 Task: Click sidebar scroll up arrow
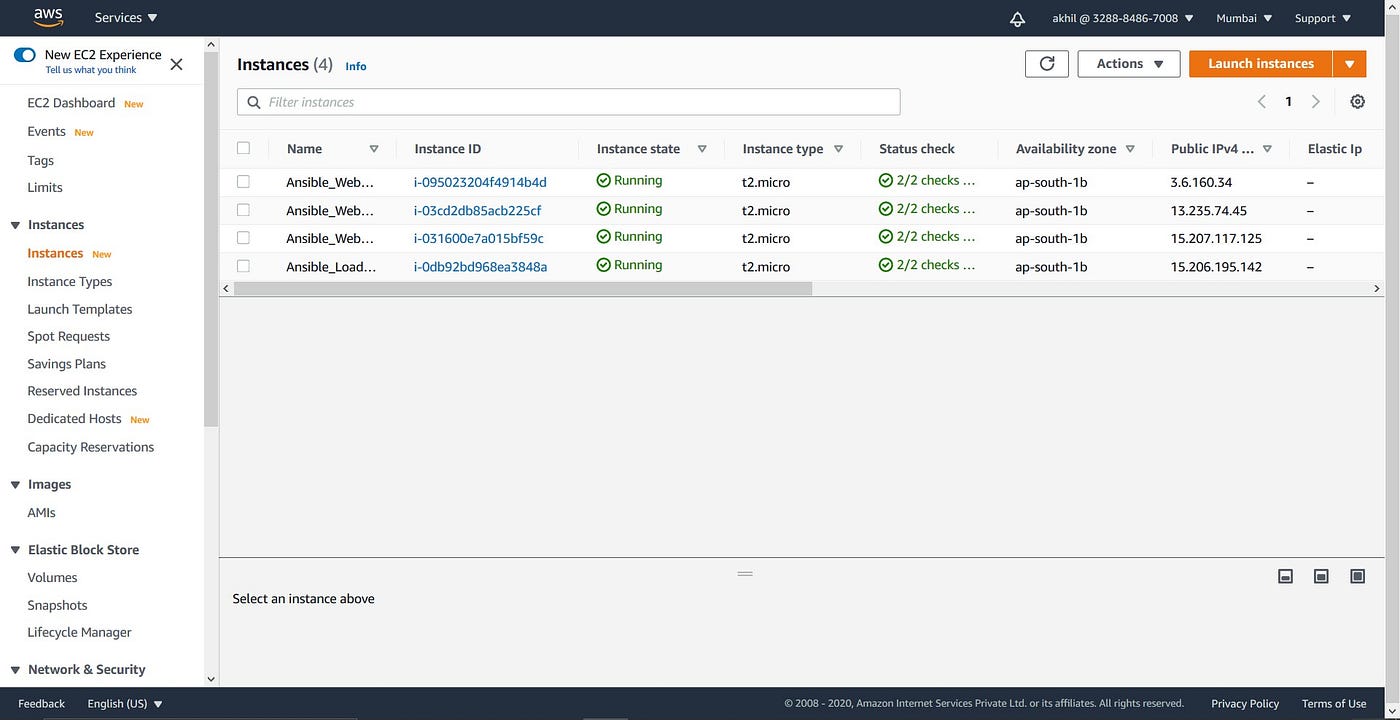coord(211,45)
